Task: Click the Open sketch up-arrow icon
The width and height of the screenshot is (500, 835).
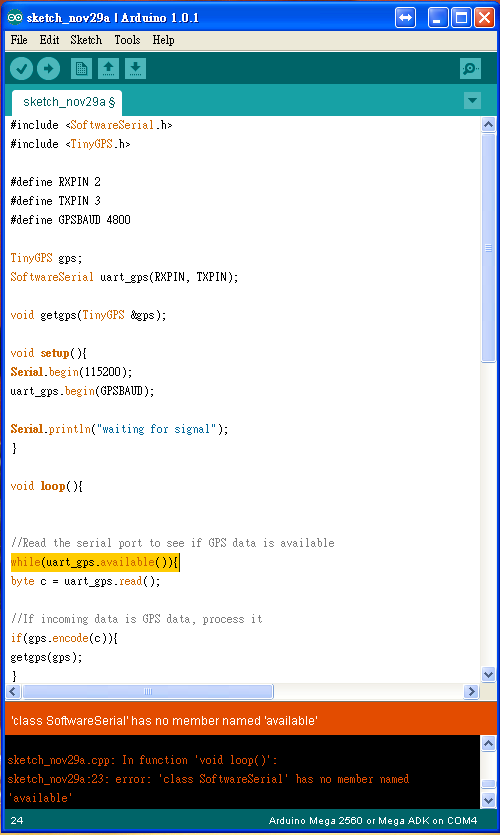Action: point(108,69)
